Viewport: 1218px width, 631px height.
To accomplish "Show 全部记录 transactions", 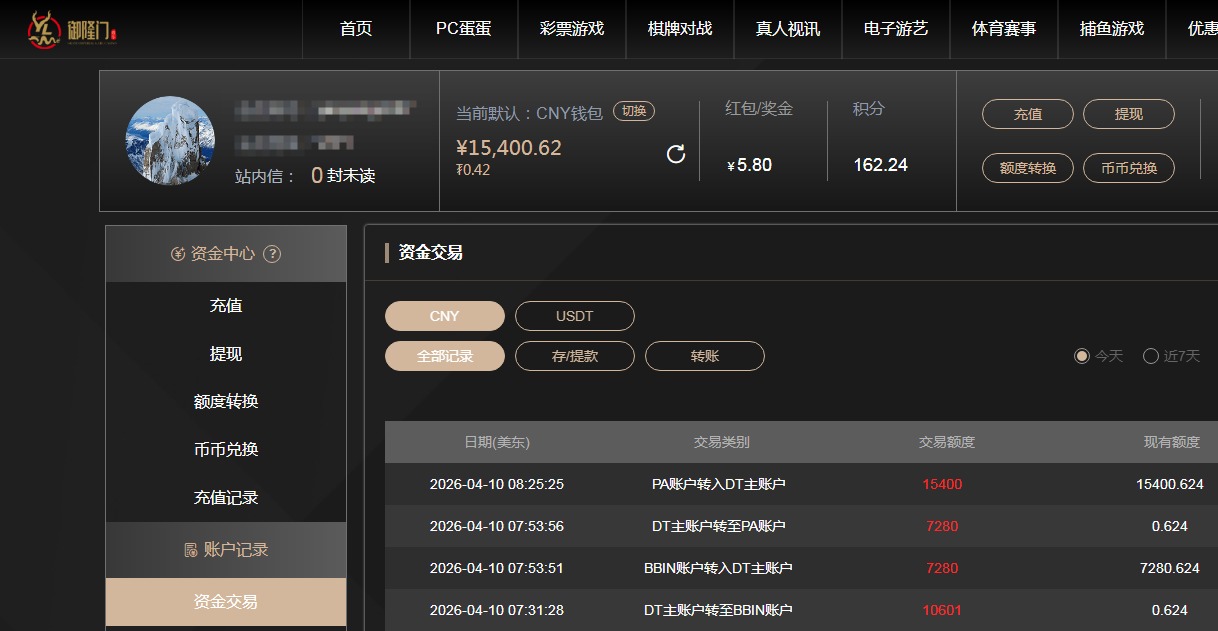I will (x=444, y=356).
